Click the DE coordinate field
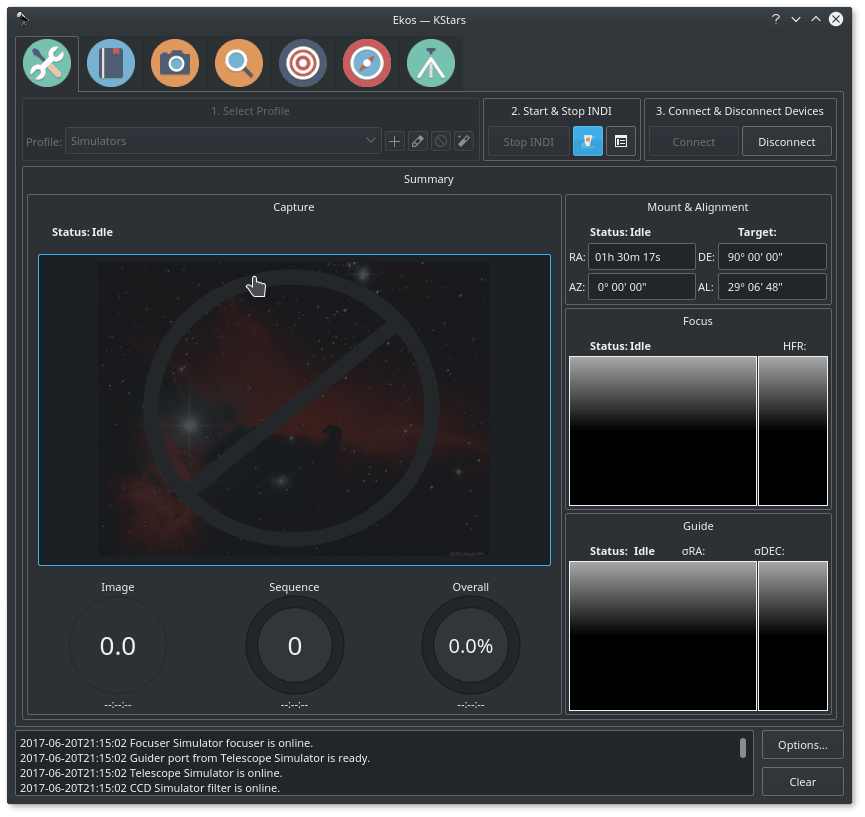Viewport: 865px width, 817px height. [771, 257]
